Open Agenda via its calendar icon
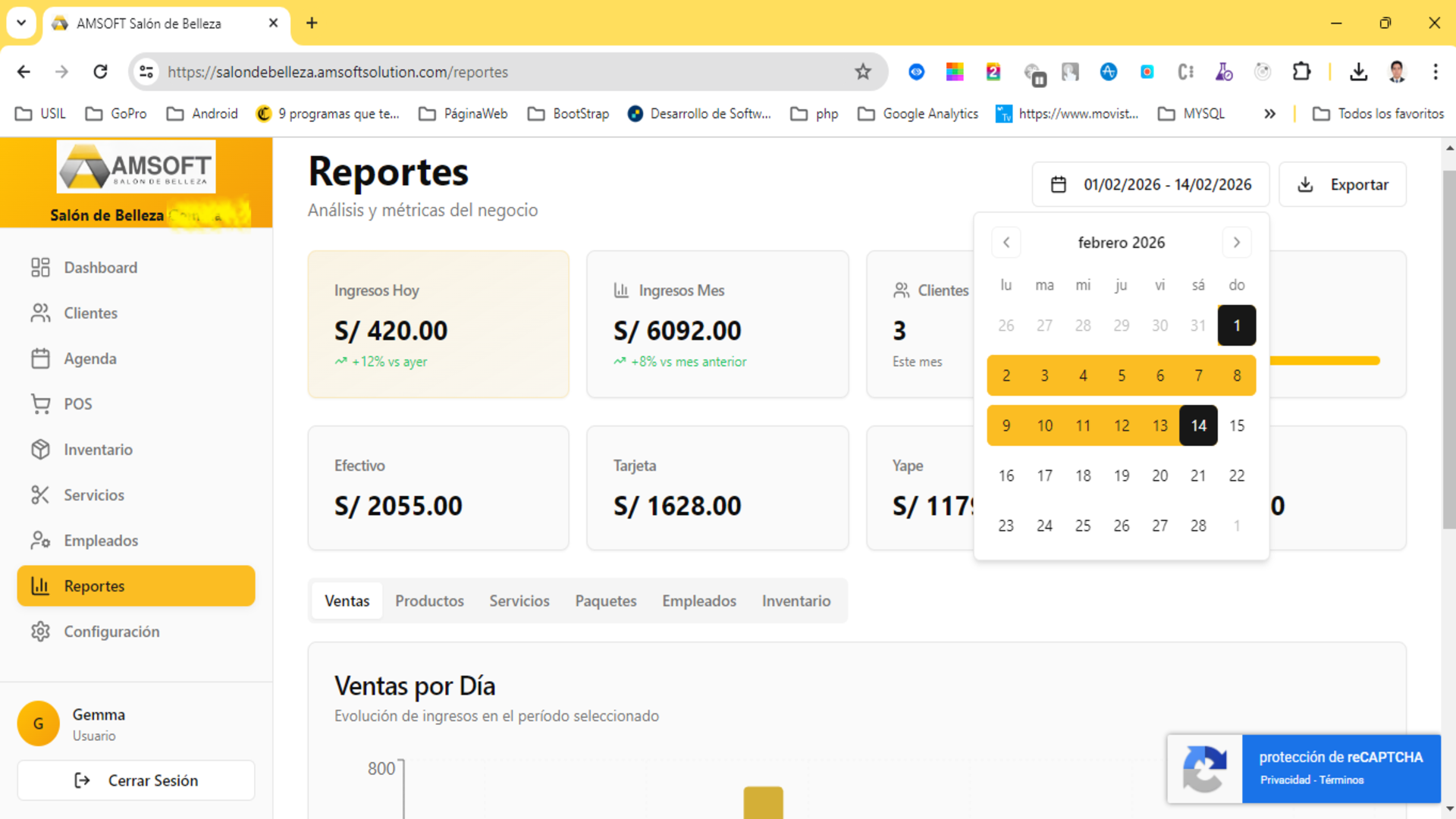 (x=40, y=358)
